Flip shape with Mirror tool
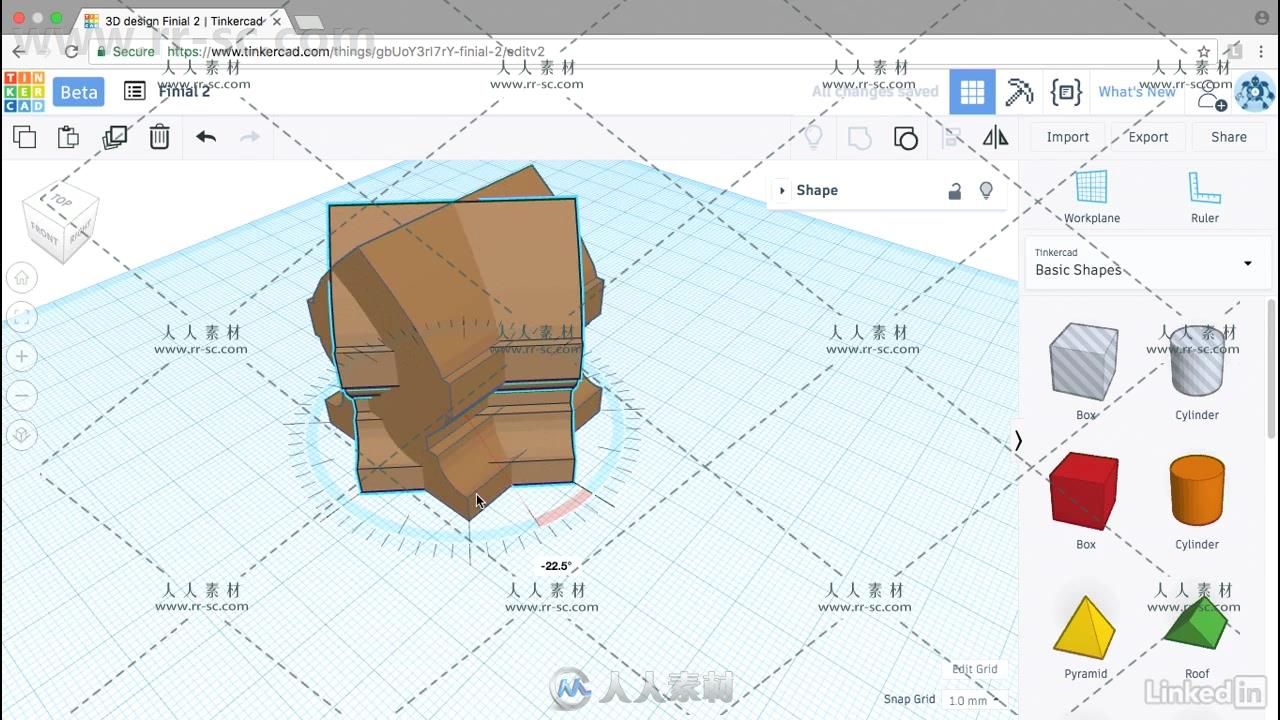1280x720 pixels. (995, 137)
